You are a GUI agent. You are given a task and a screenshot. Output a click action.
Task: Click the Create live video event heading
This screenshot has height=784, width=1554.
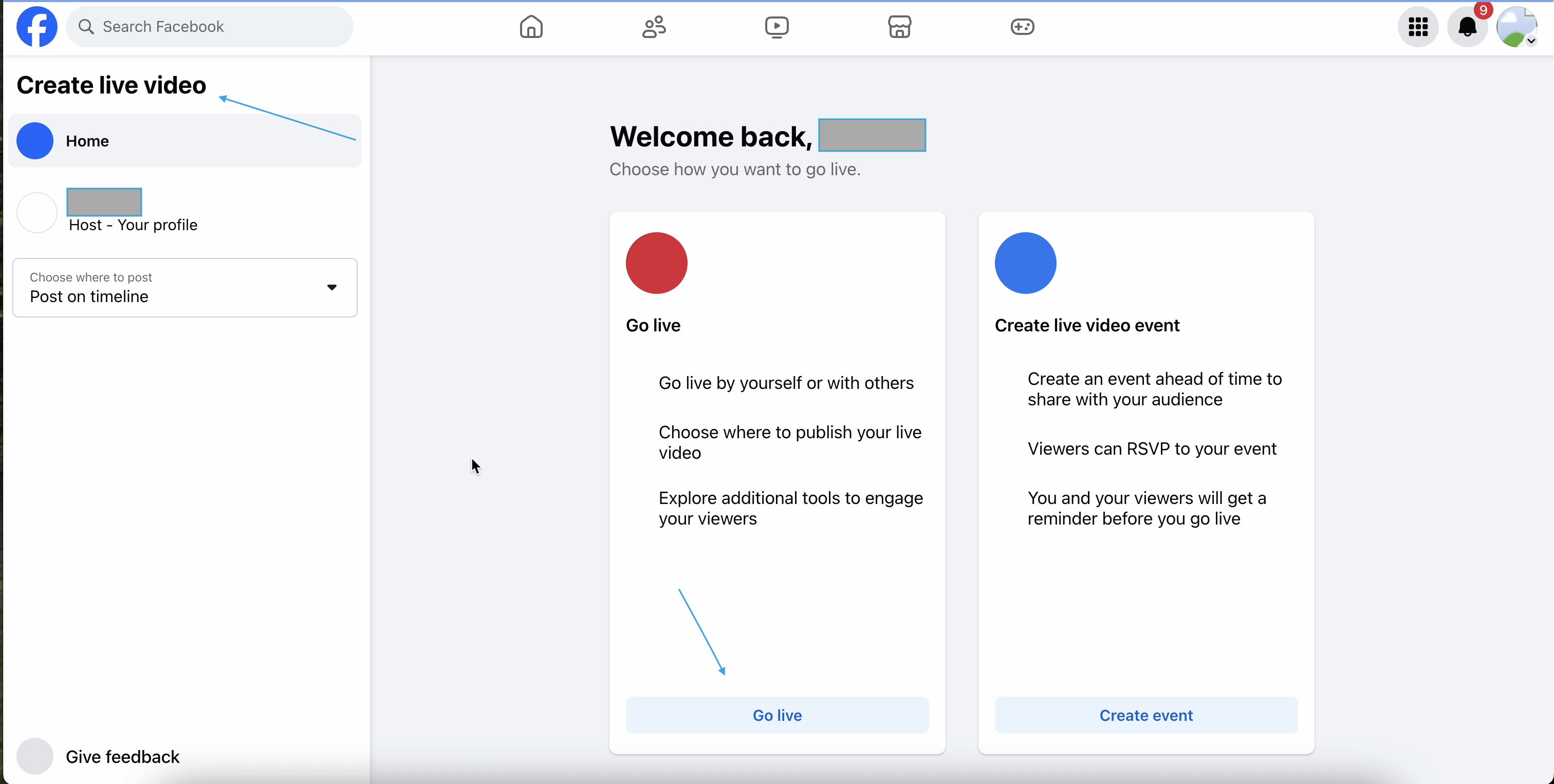[1087, 325]
